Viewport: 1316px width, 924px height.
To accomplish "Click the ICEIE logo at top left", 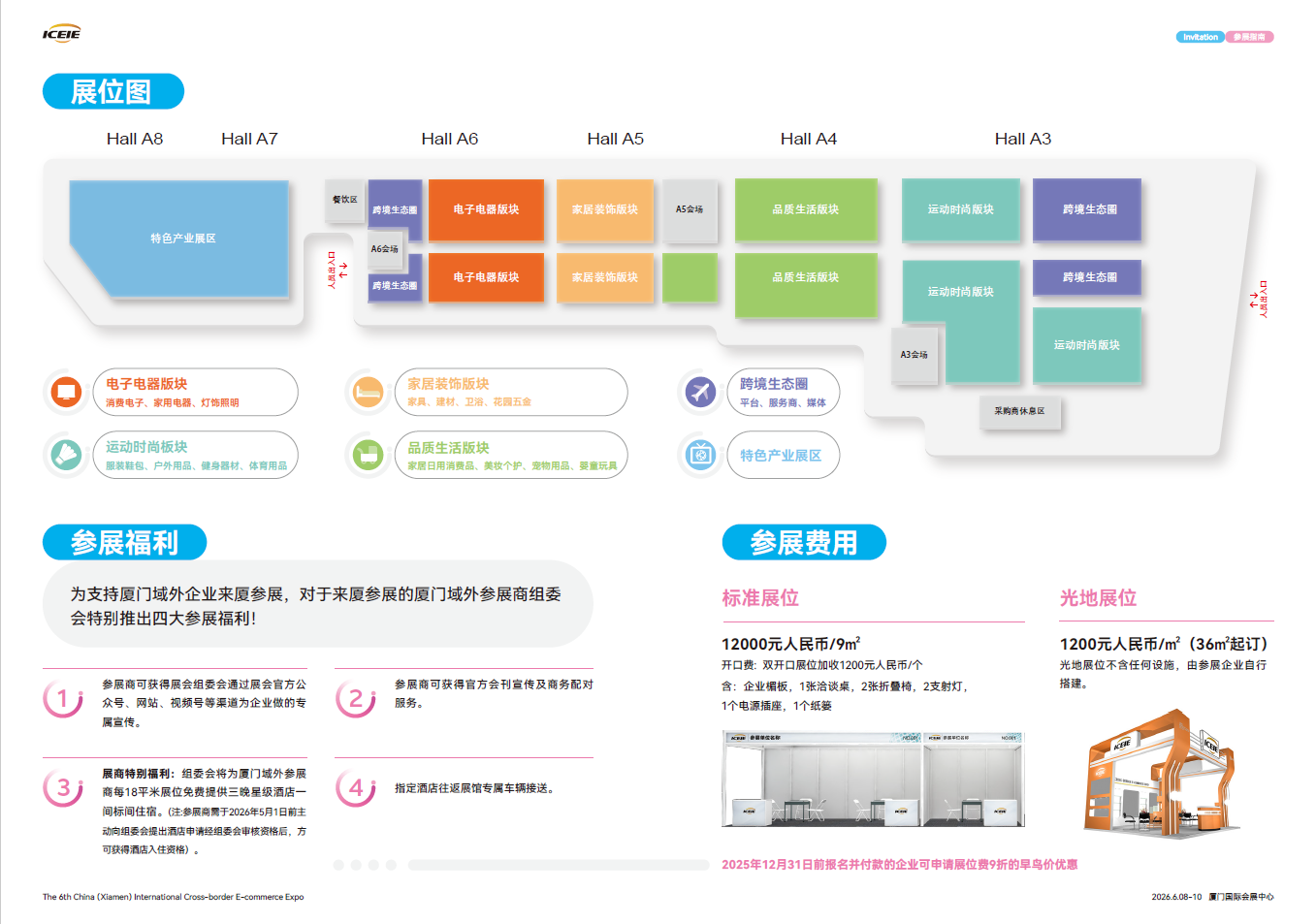I will coord(61,35).
